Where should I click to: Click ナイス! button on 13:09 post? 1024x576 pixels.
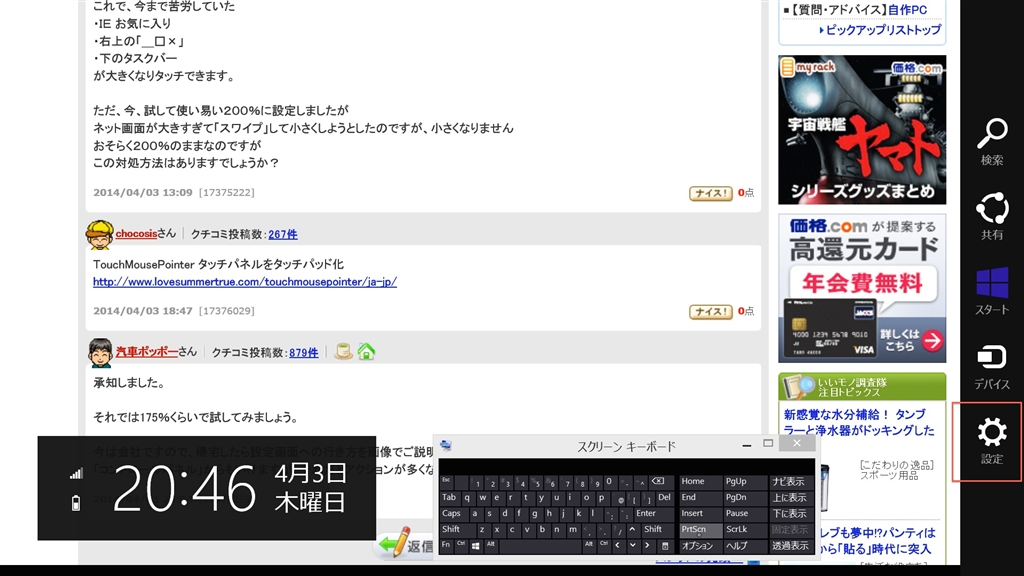pyautogui.click(x=711, y=193)
